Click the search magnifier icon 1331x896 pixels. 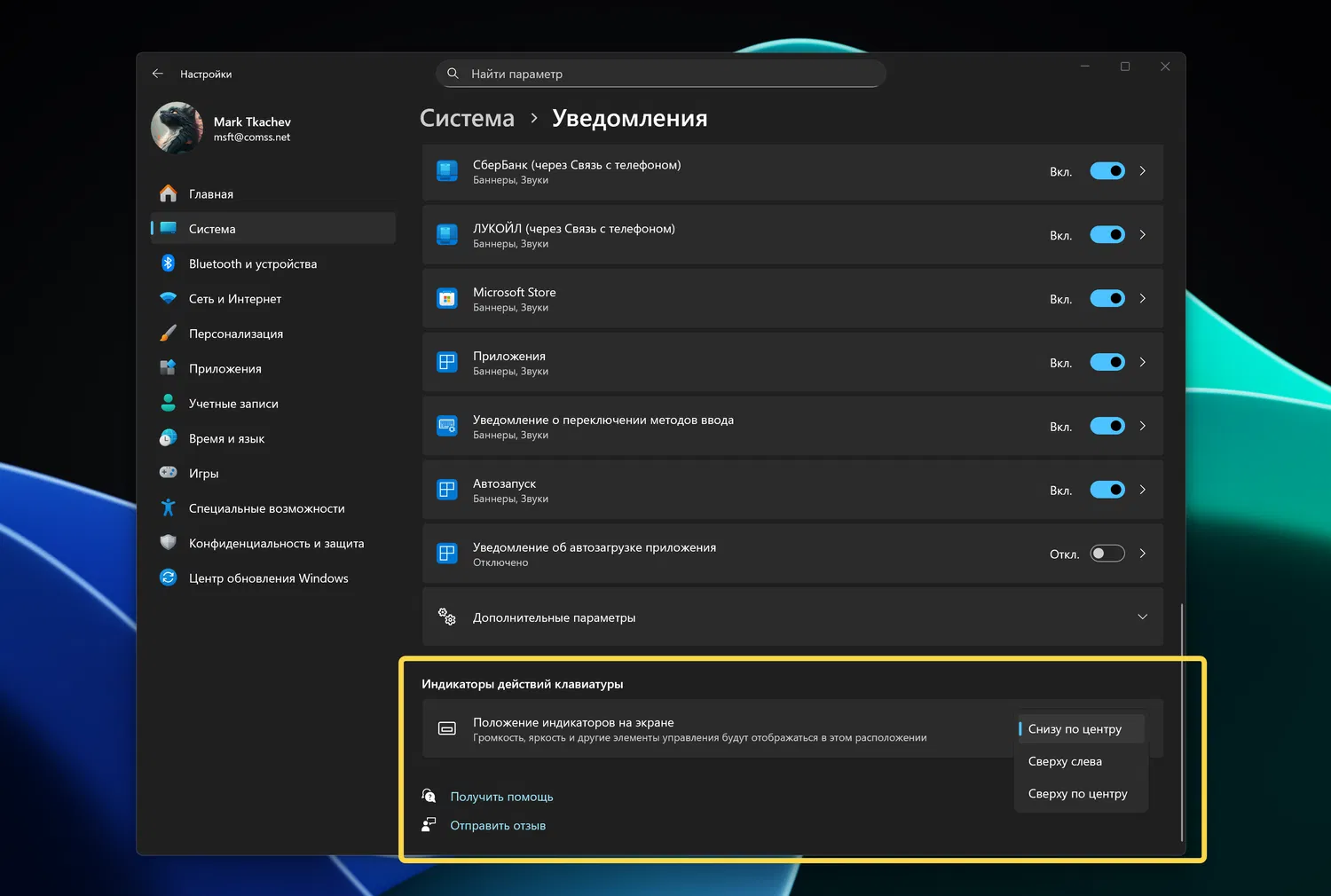tap(453, 74)
